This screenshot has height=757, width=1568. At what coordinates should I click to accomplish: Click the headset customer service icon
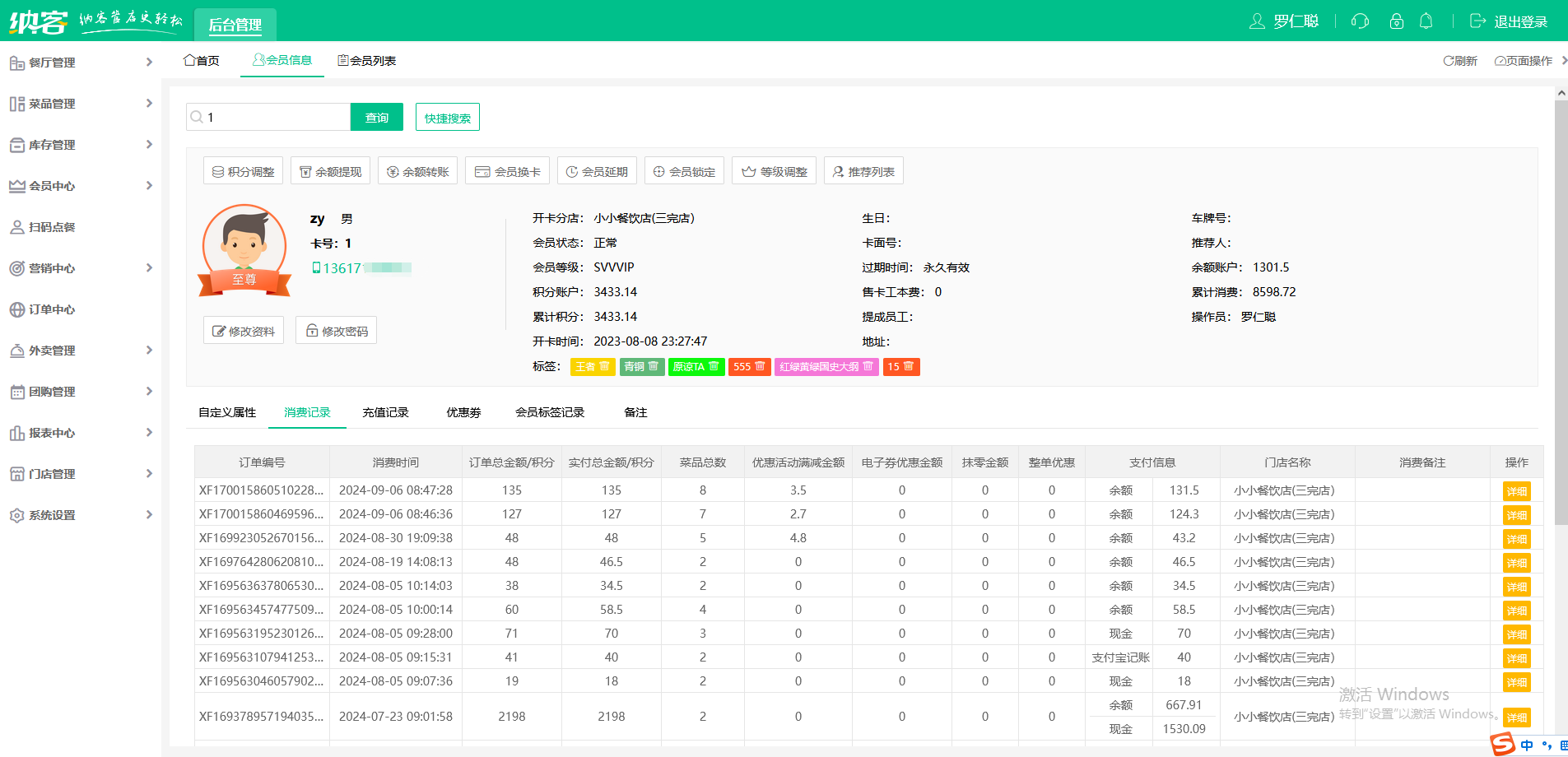click(x=1360, y=21)
